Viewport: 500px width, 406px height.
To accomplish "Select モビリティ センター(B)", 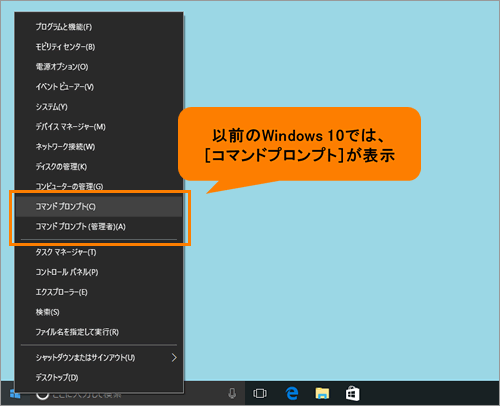I will [x=99, y=47].
